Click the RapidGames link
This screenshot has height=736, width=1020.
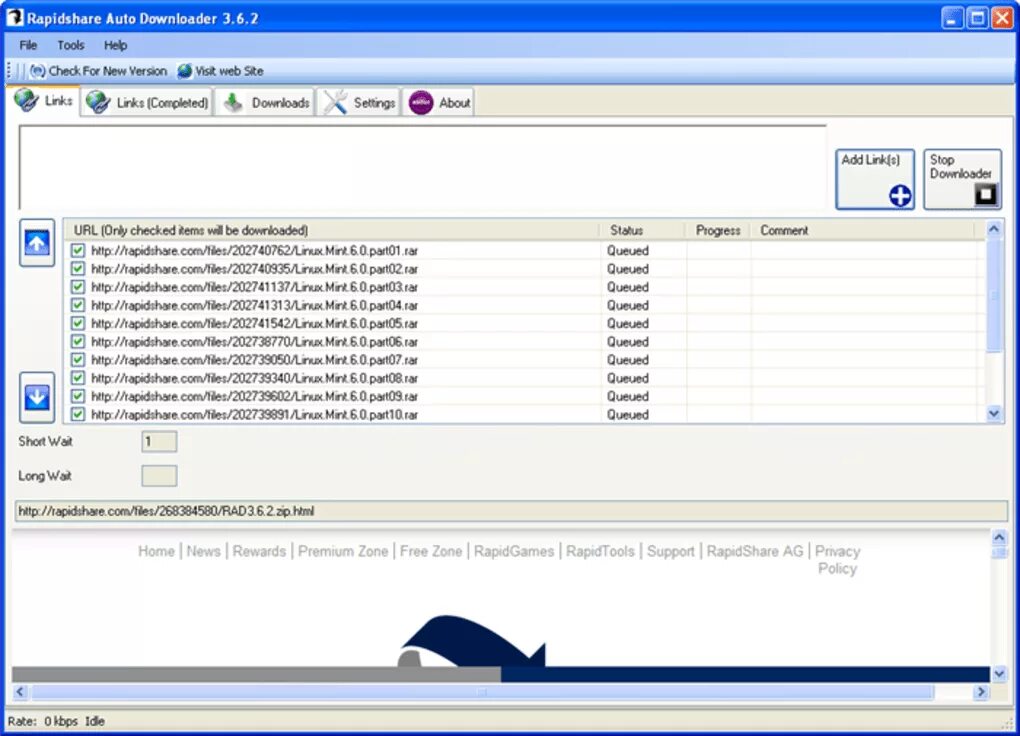(514, 551)
